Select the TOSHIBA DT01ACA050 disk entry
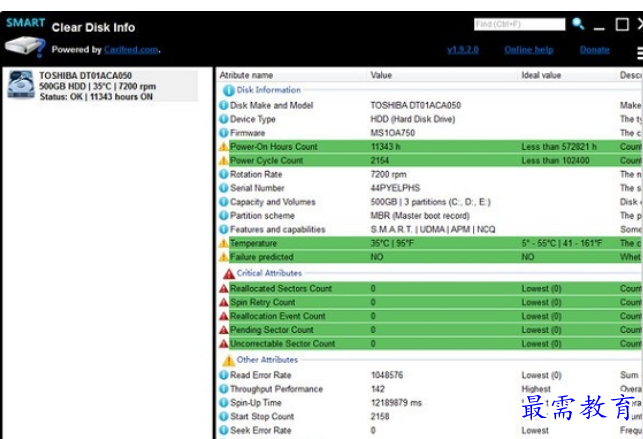 [x=103, y=86]
